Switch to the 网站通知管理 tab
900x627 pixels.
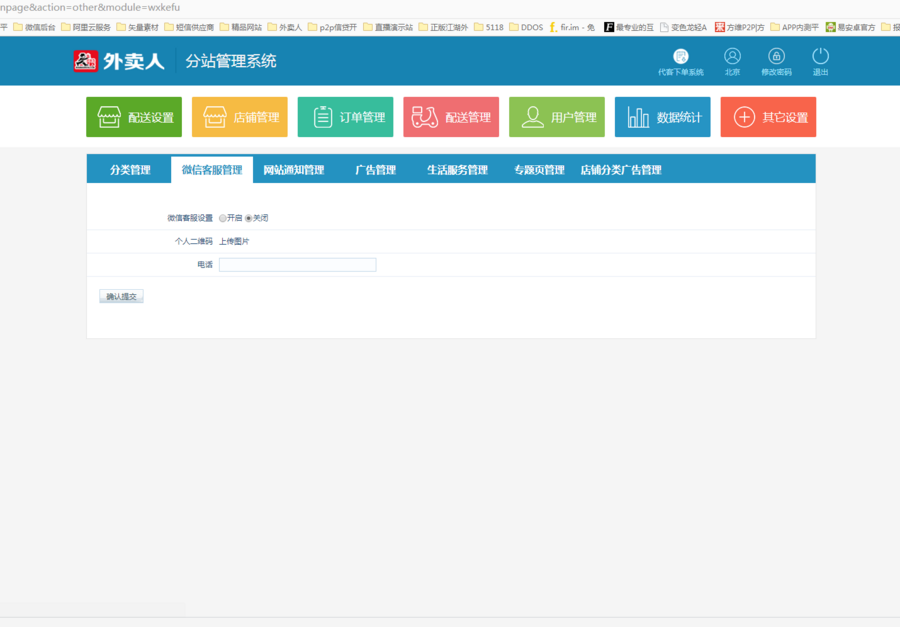tap(294, 170)
